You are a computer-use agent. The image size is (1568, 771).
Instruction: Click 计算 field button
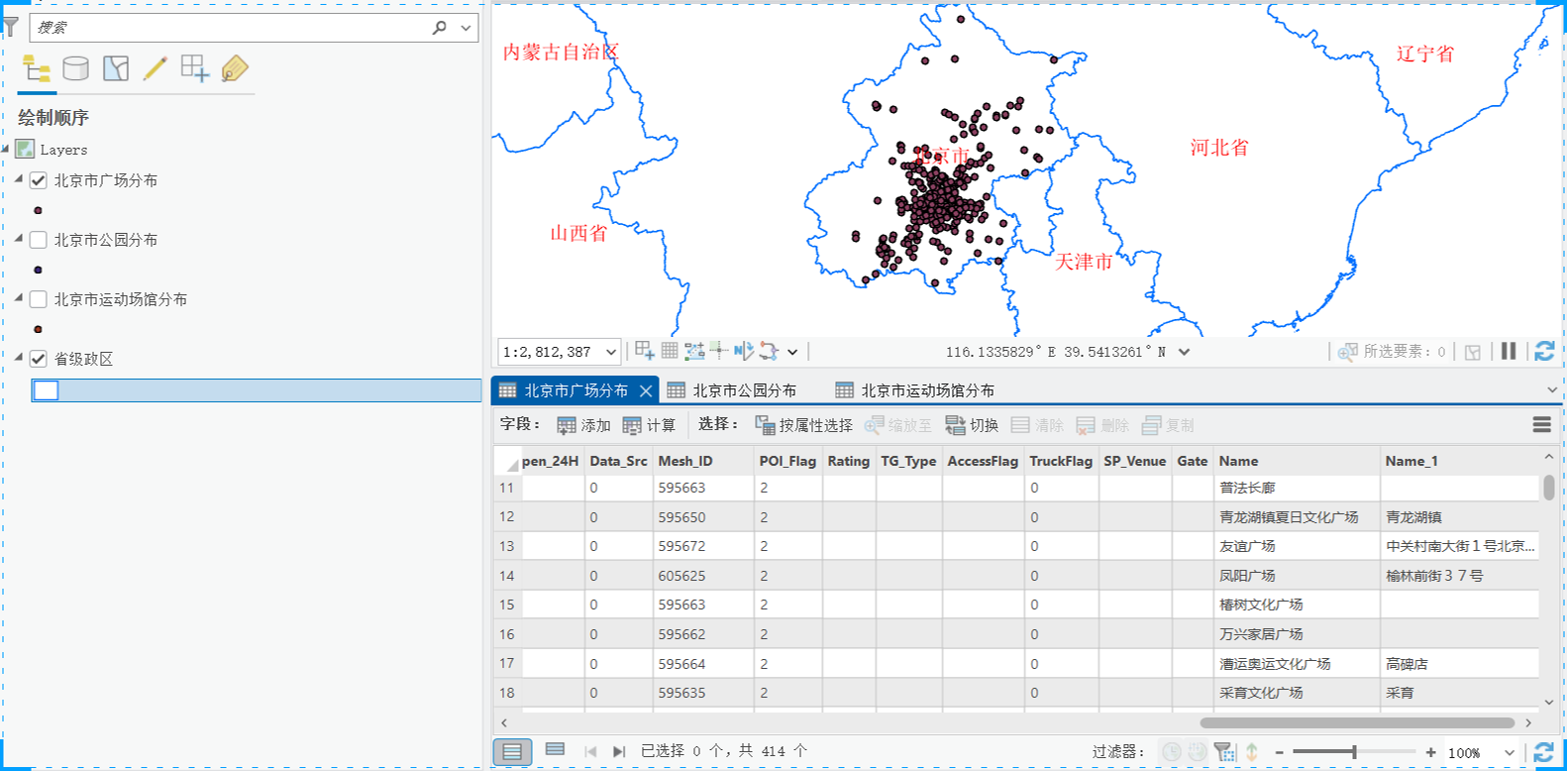point(649,425)
